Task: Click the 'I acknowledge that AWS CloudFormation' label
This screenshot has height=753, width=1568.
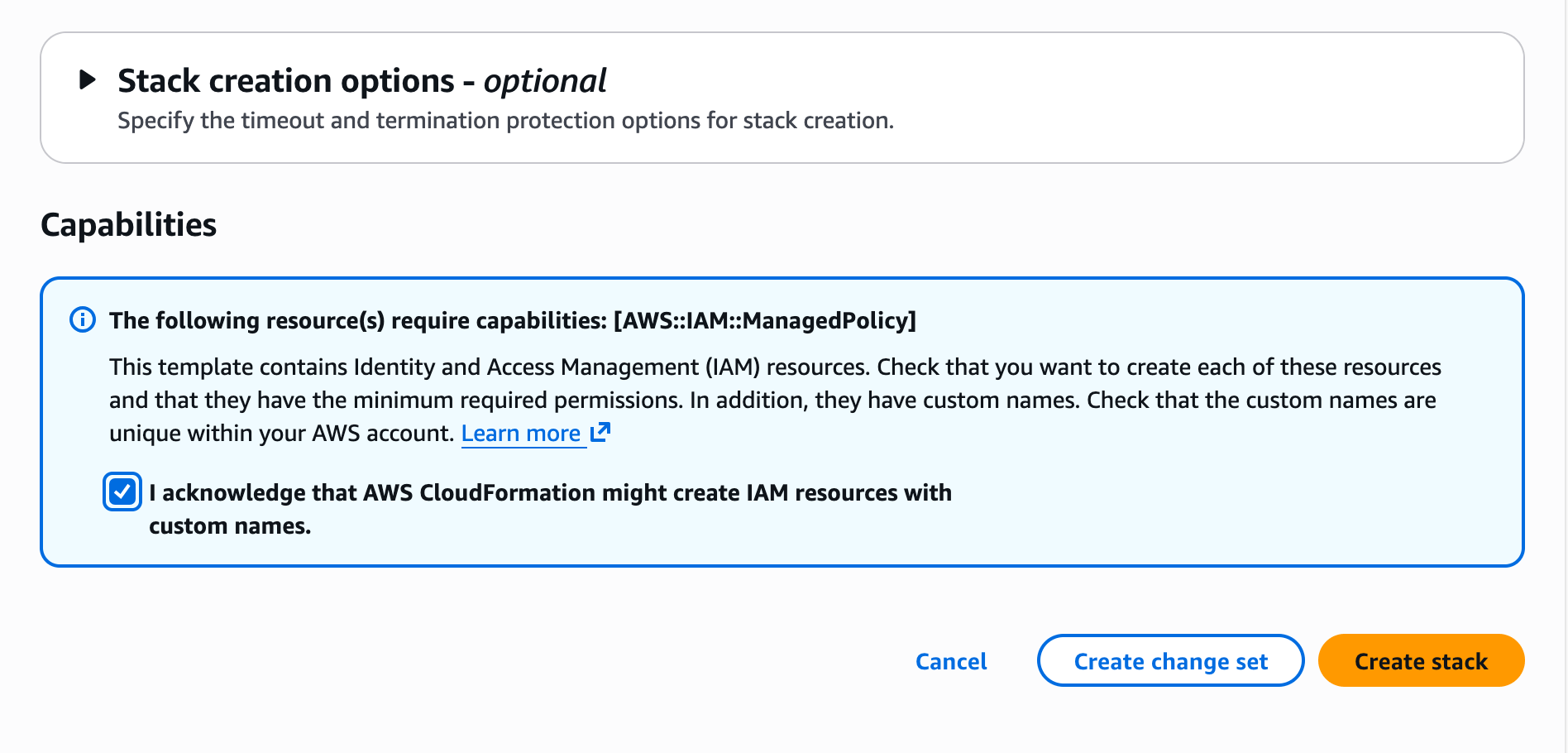Action: click(x=550, y=509)
